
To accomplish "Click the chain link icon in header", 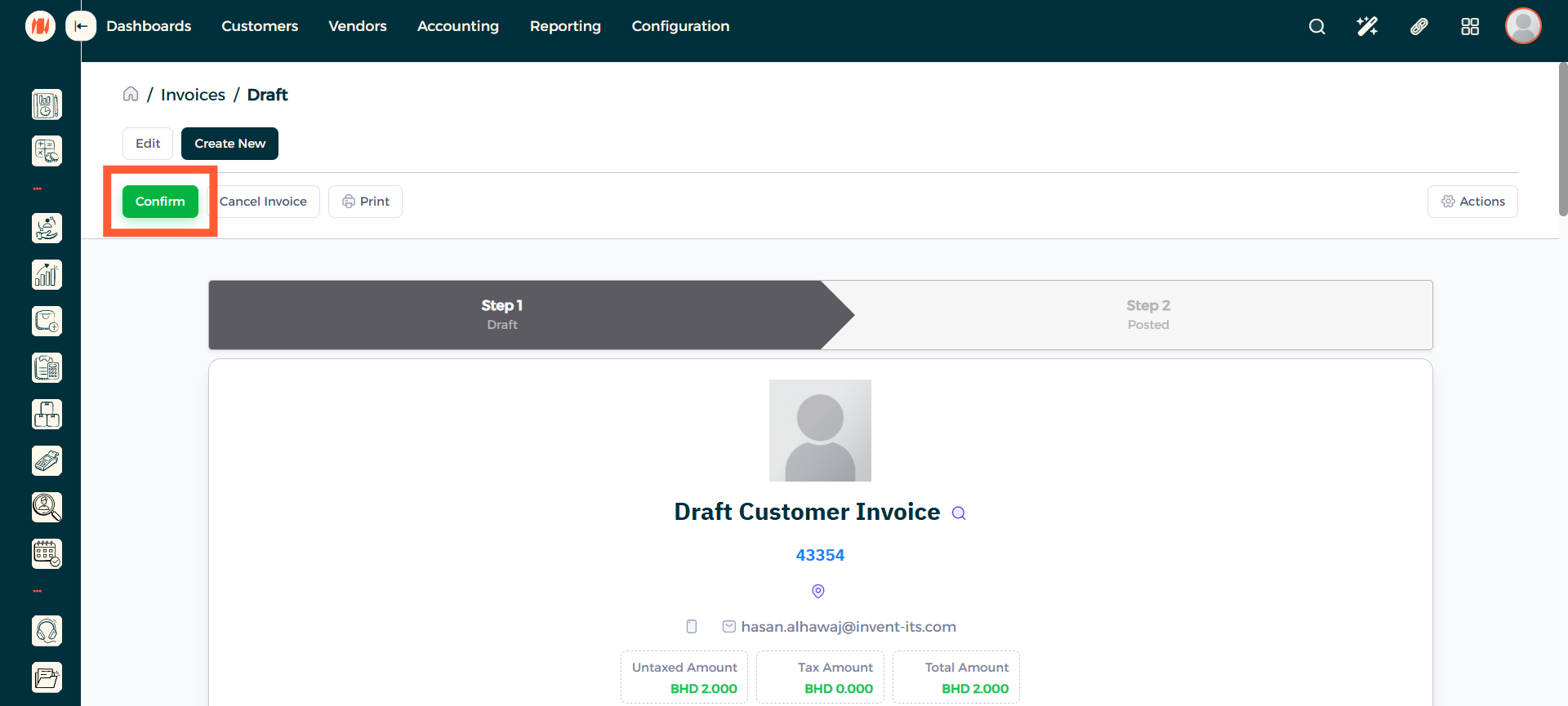I will (x=1419, y=27).
